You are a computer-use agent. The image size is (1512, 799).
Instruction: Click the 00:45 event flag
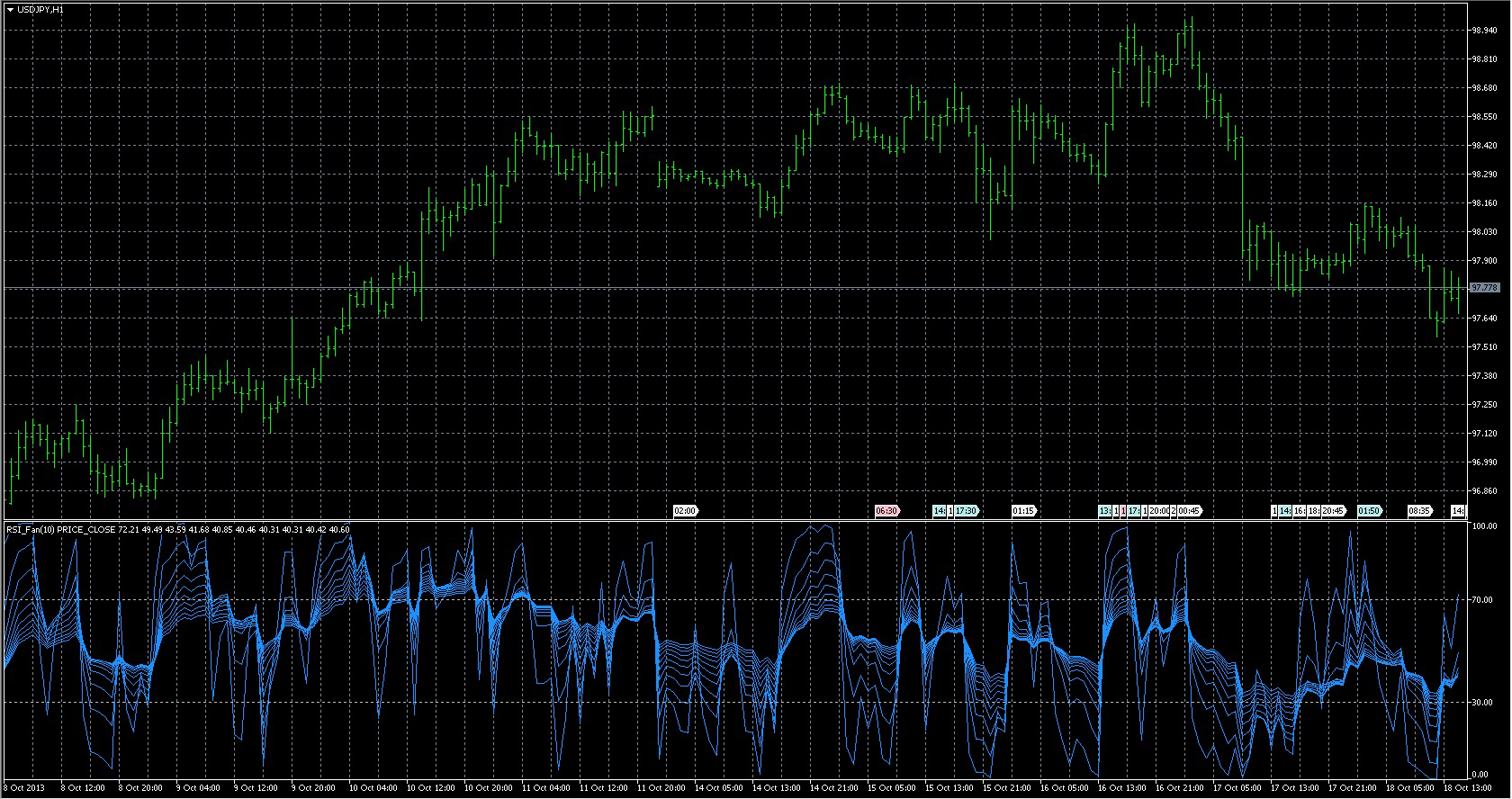(x=1189, y=511)
